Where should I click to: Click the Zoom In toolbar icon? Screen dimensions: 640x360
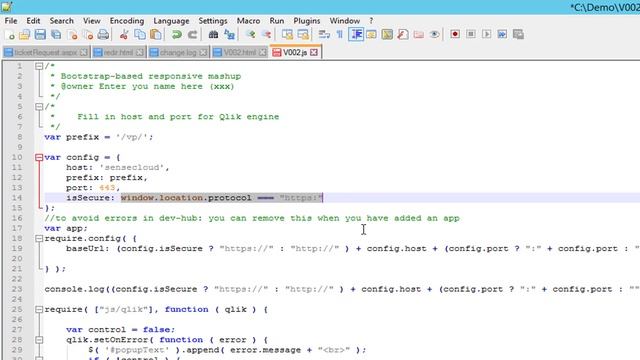[x=250, y=35]
